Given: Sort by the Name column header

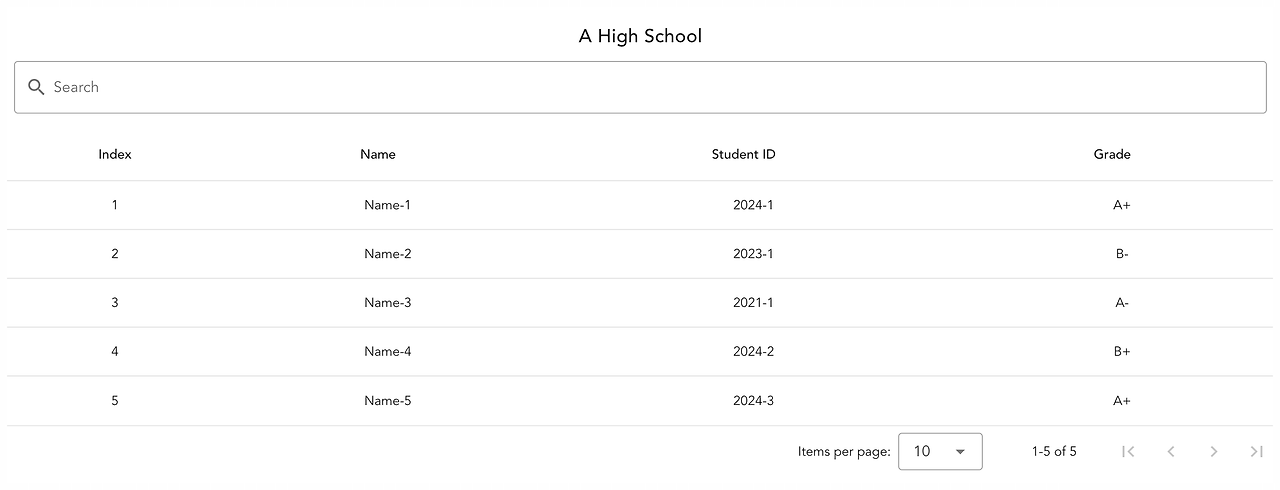Looking at the screenshot, I should (x=378, y=154).
